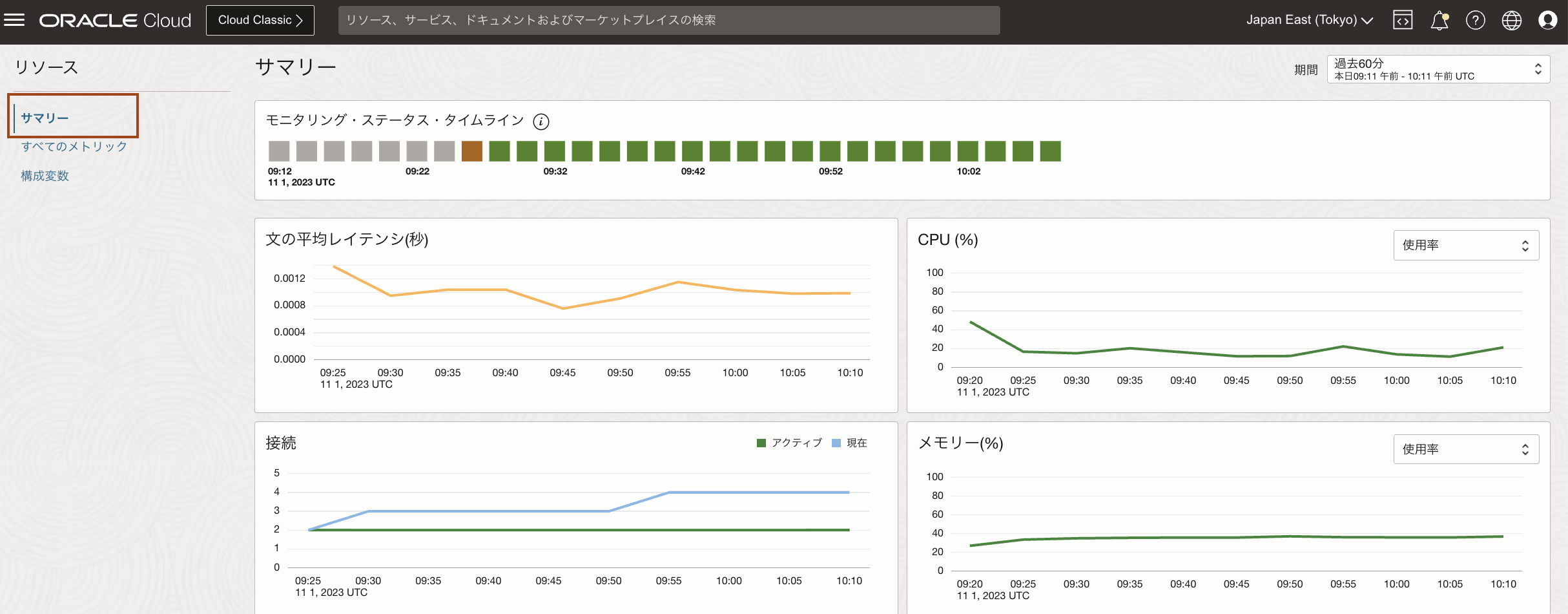Toggle the 現在 legend series

[x=850, y=443]
